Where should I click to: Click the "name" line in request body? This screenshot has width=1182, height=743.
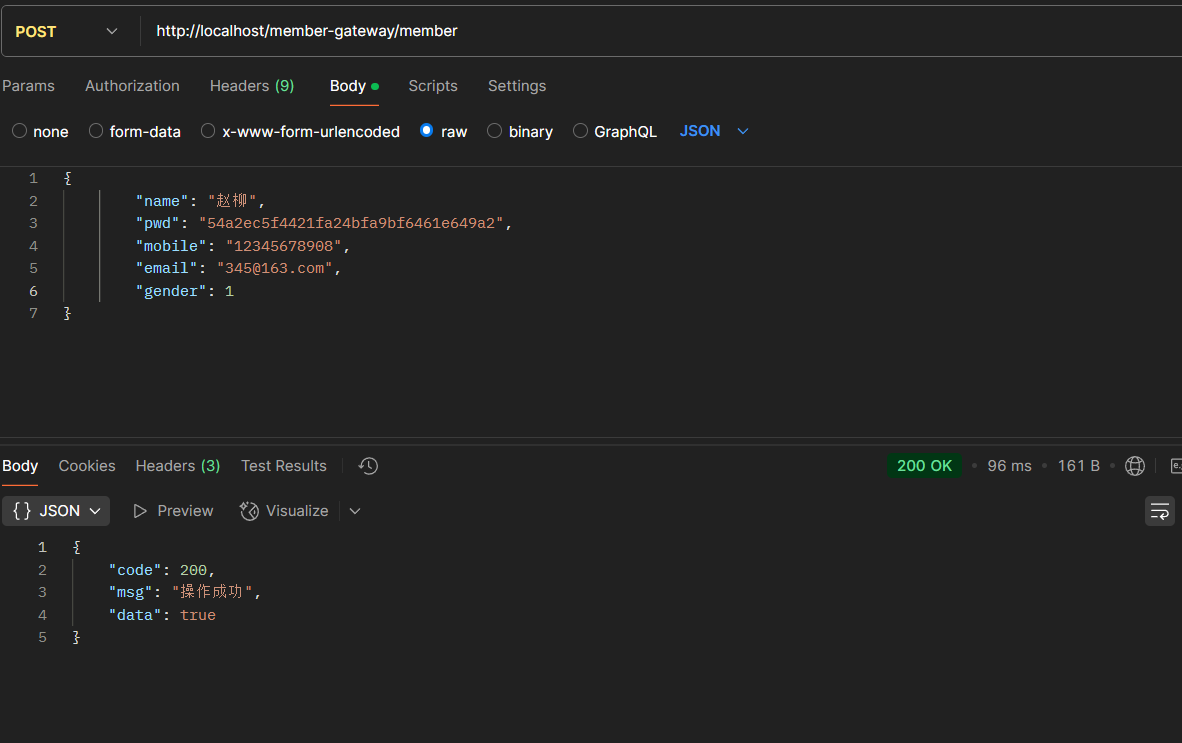pyautogui.click(x=200, y=201)
